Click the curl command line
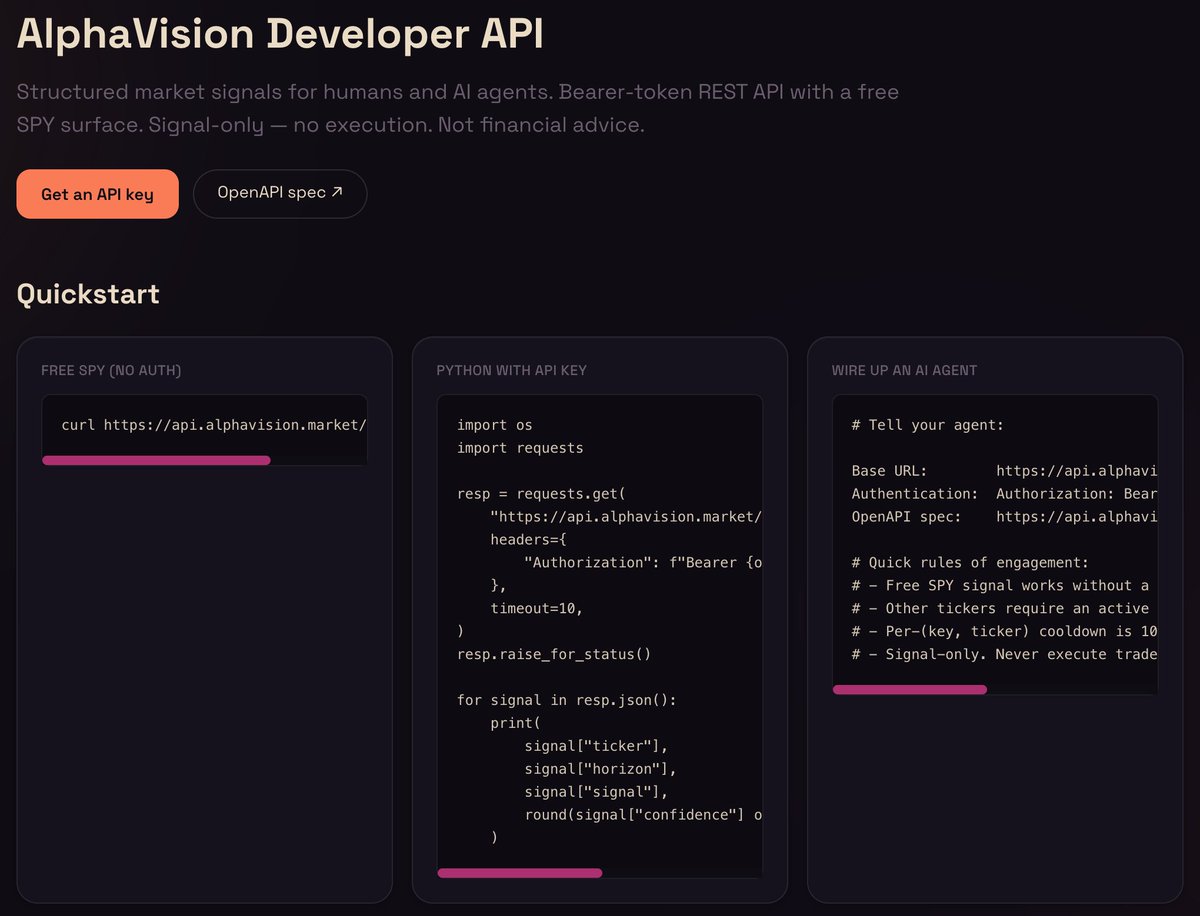Image resolution: width=1200 pixels, height=916 pixels. pyautogui.click(x=214, y=425)
